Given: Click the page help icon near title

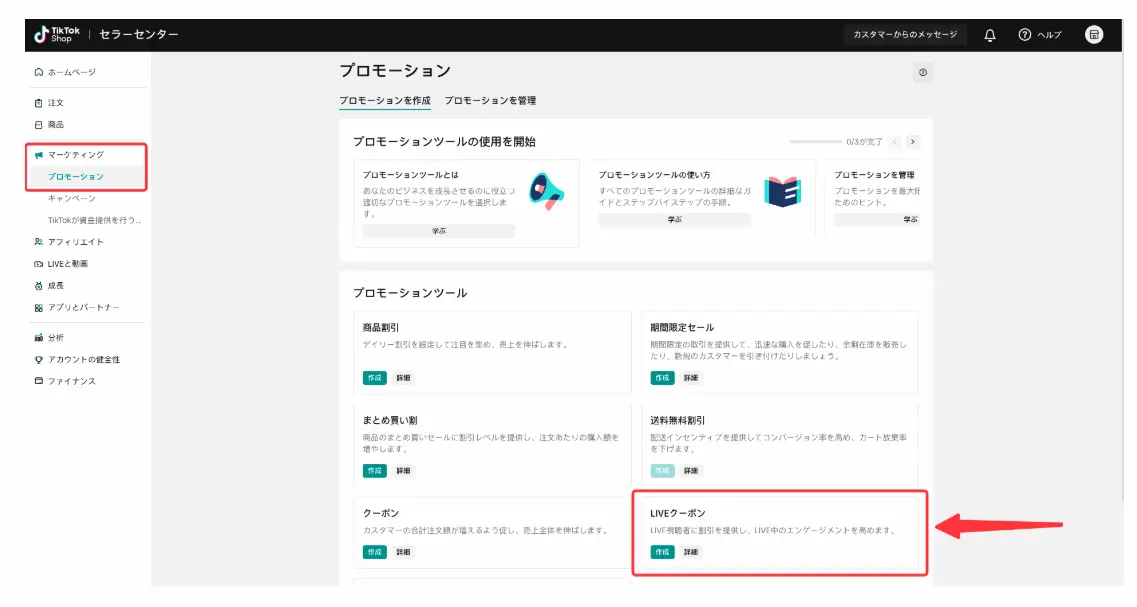Looking at the screenshot, I should click(922, 73).
